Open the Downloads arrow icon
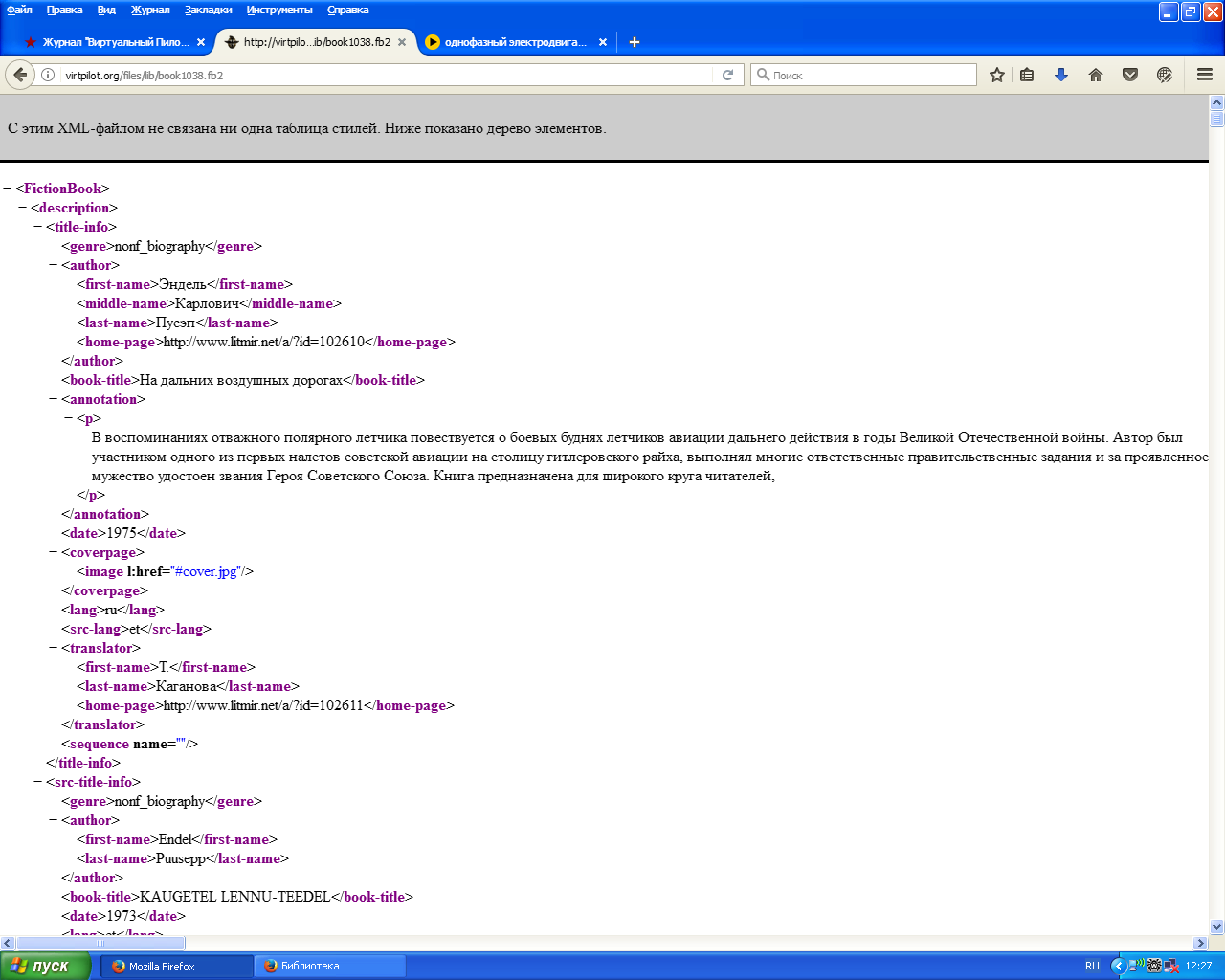The image size is (1225, 980). pyautogui.click(x=1061, y=75)
